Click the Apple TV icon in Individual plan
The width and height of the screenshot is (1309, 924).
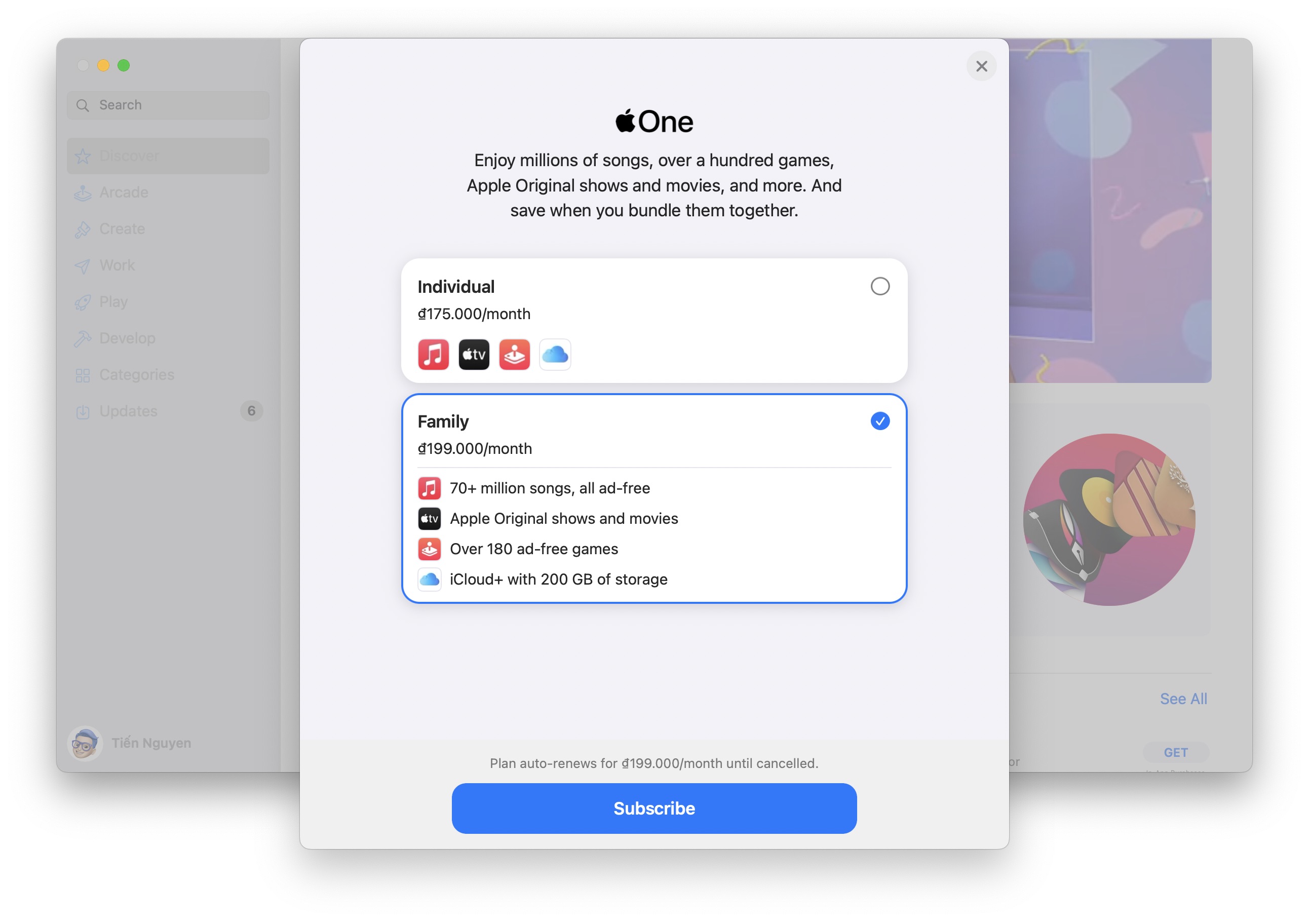[x=473, y=354]
